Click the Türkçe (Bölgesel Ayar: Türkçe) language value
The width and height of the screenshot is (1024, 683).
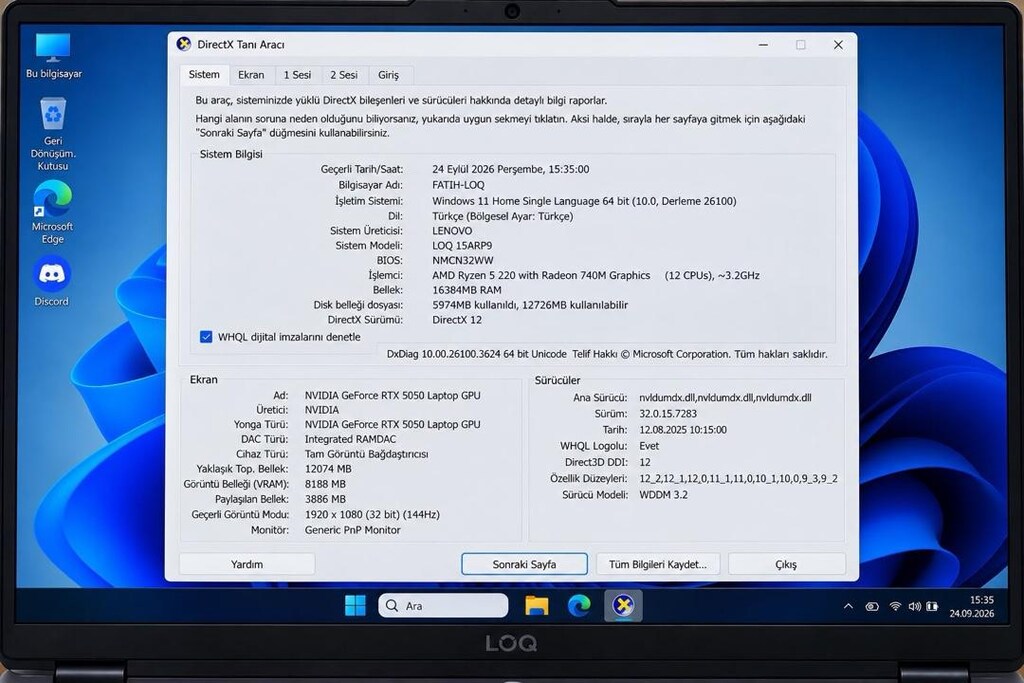point(503,216)
